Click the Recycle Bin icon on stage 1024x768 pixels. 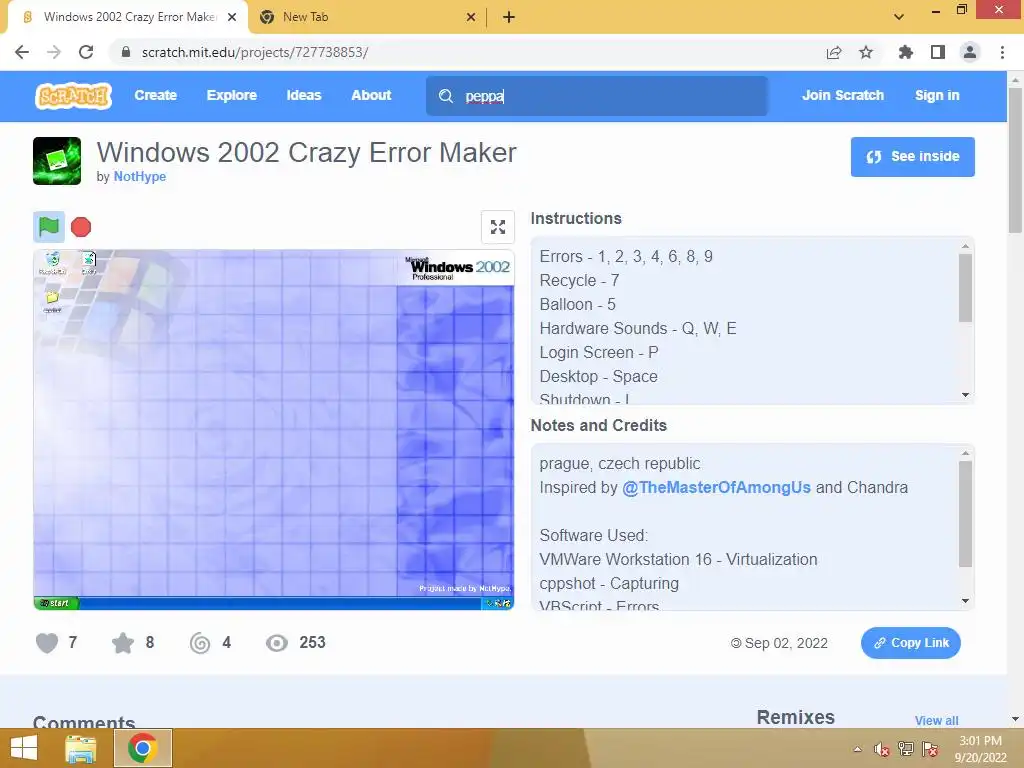[x=52, y=263]
